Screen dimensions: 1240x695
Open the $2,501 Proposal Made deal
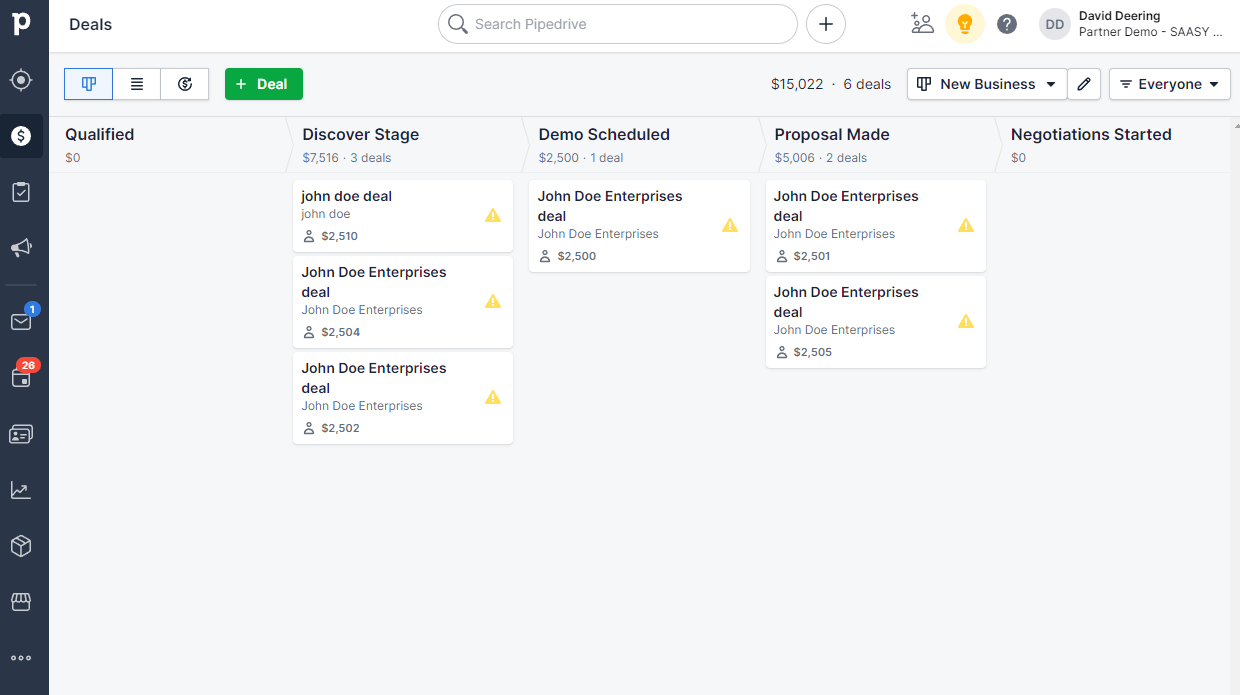(x=876, y=226)
